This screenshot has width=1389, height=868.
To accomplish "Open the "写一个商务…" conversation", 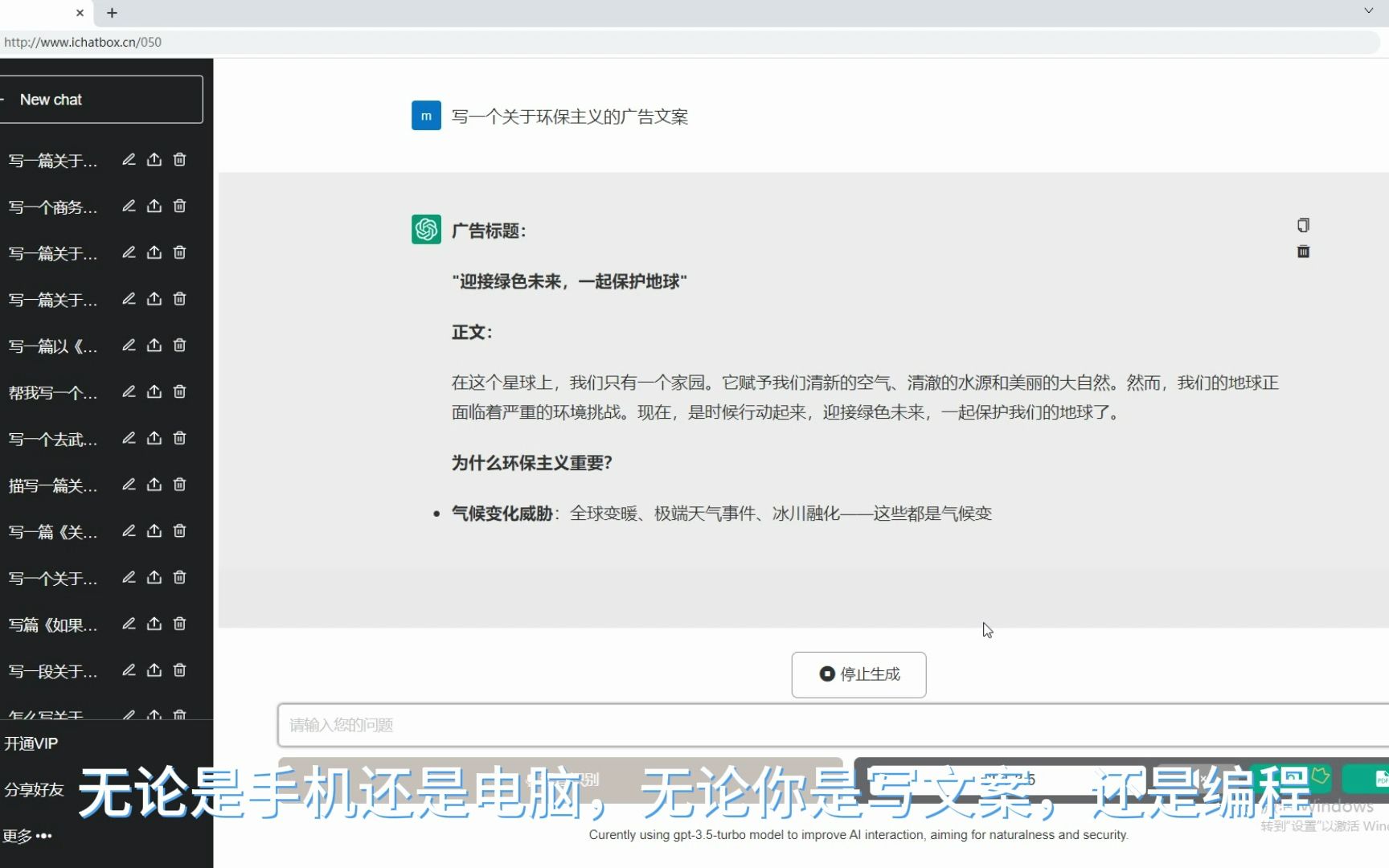I will pyautogui.click(x=53, y=207).
